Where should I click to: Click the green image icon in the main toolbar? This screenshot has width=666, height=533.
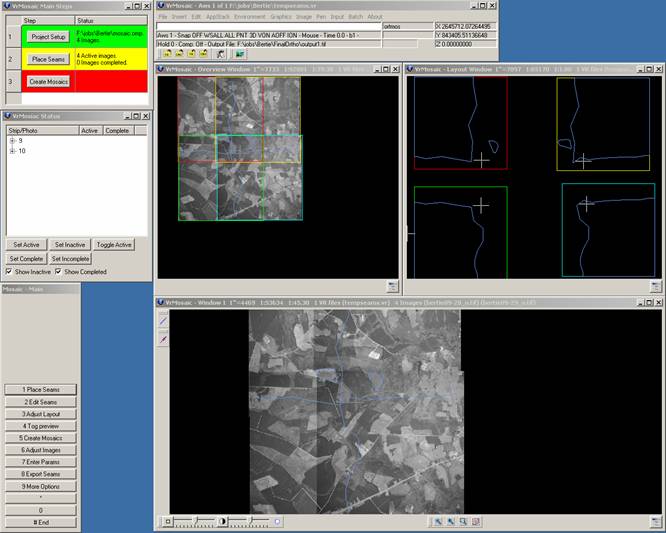[240, 54]
